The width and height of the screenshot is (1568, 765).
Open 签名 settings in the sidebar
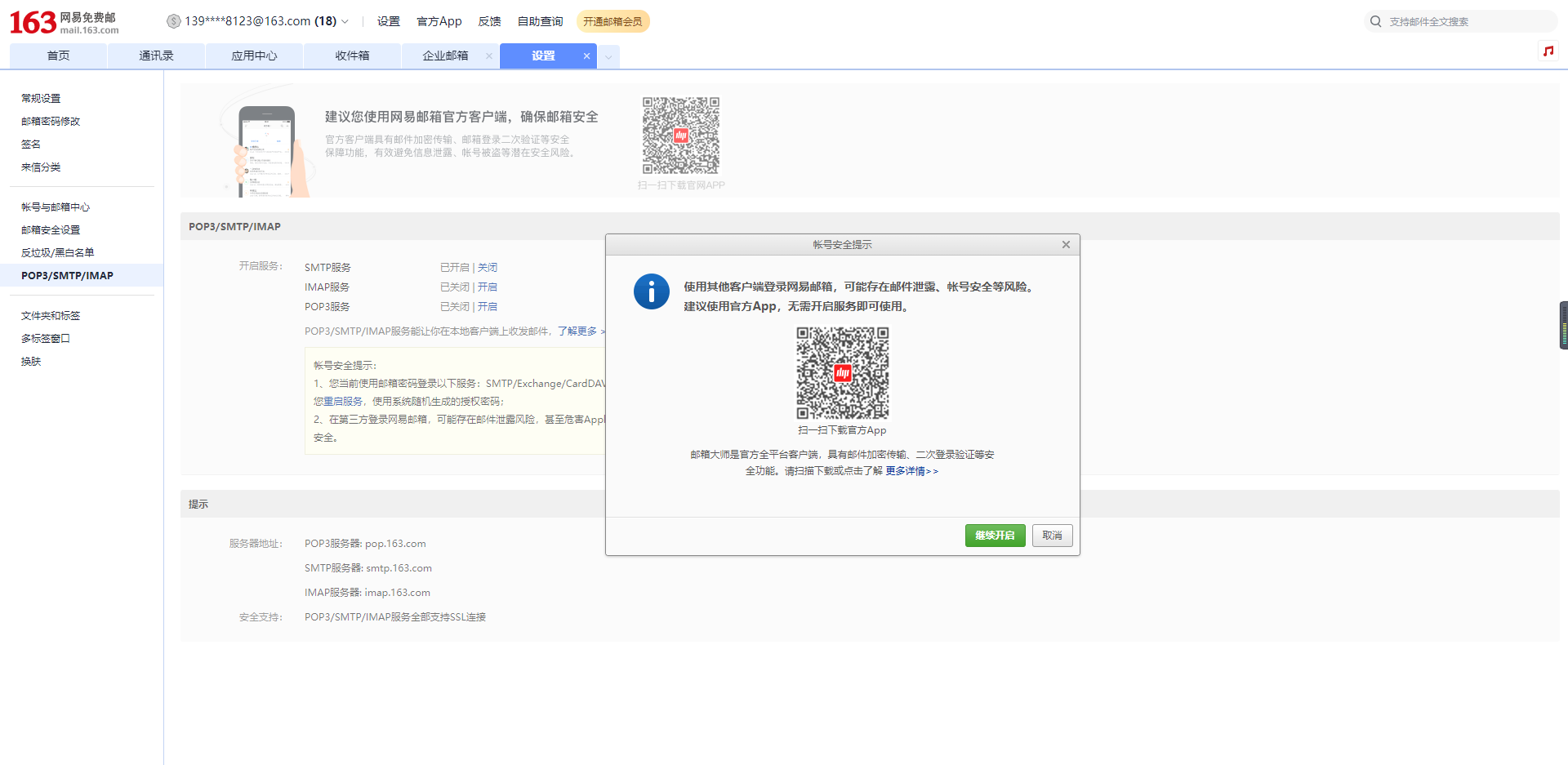(x=31, y=144)
